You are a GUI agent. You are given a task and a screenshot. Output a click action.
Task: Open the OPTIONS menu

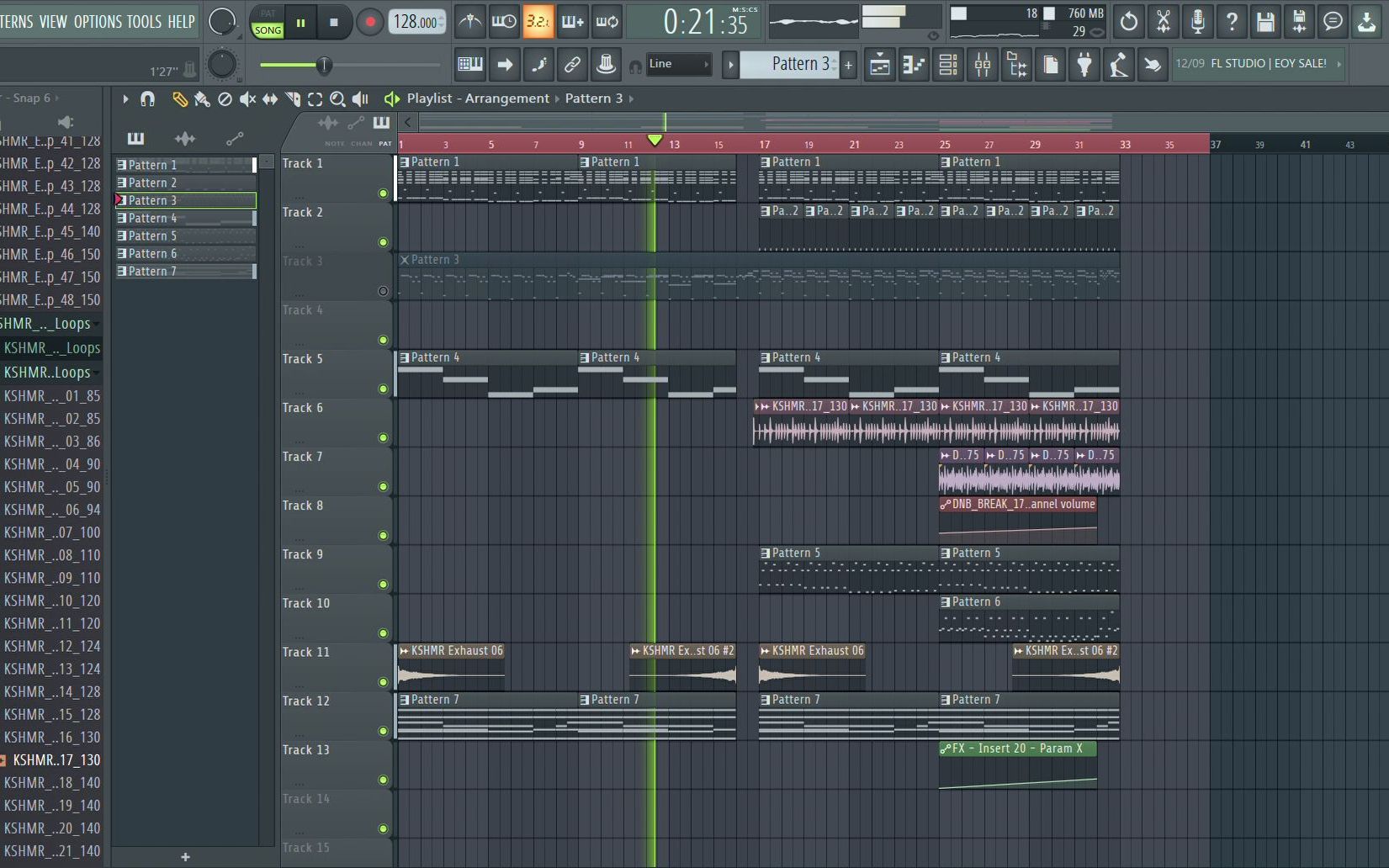tap(98, 22)
